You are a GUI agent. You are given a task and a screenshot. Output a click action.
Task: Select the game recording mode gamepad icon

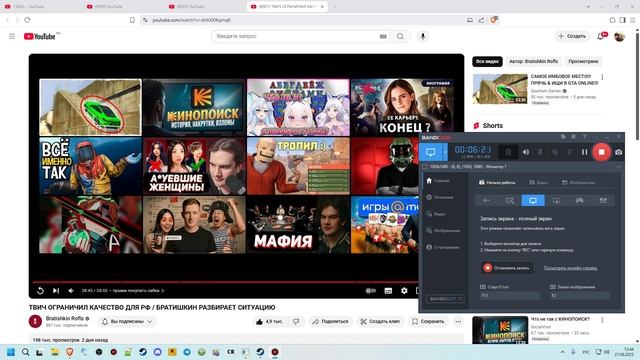(580, 200)
